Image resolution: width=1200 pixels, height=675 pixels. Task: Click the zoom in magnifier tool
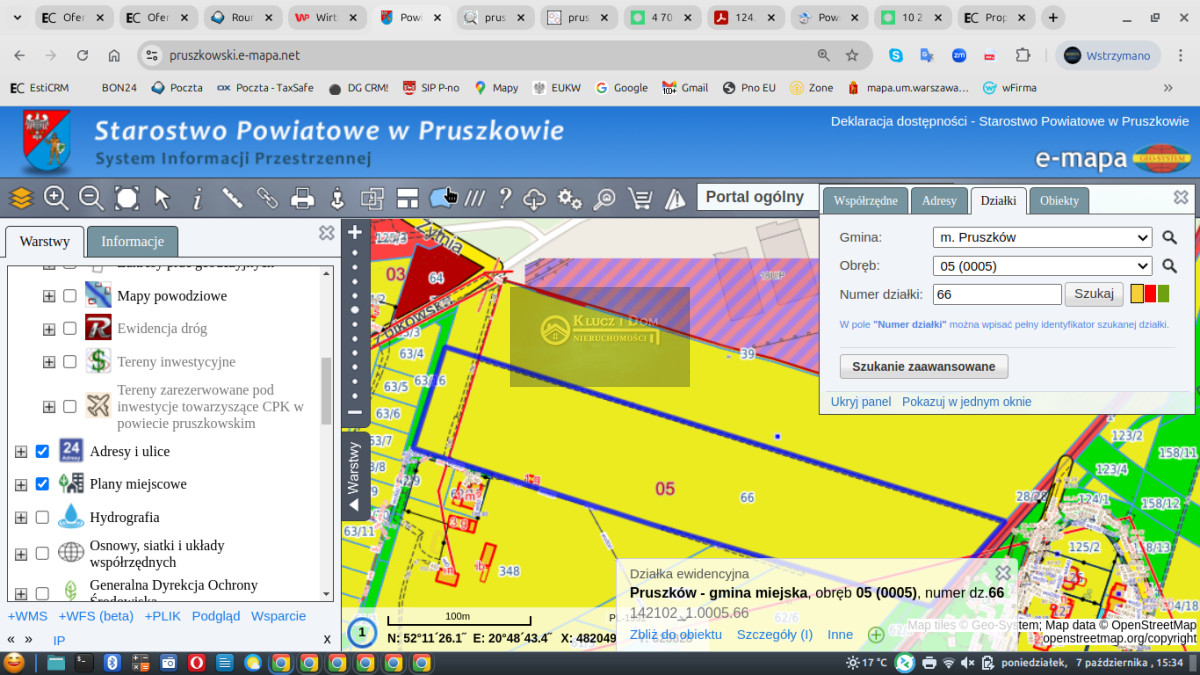(56, 198)
